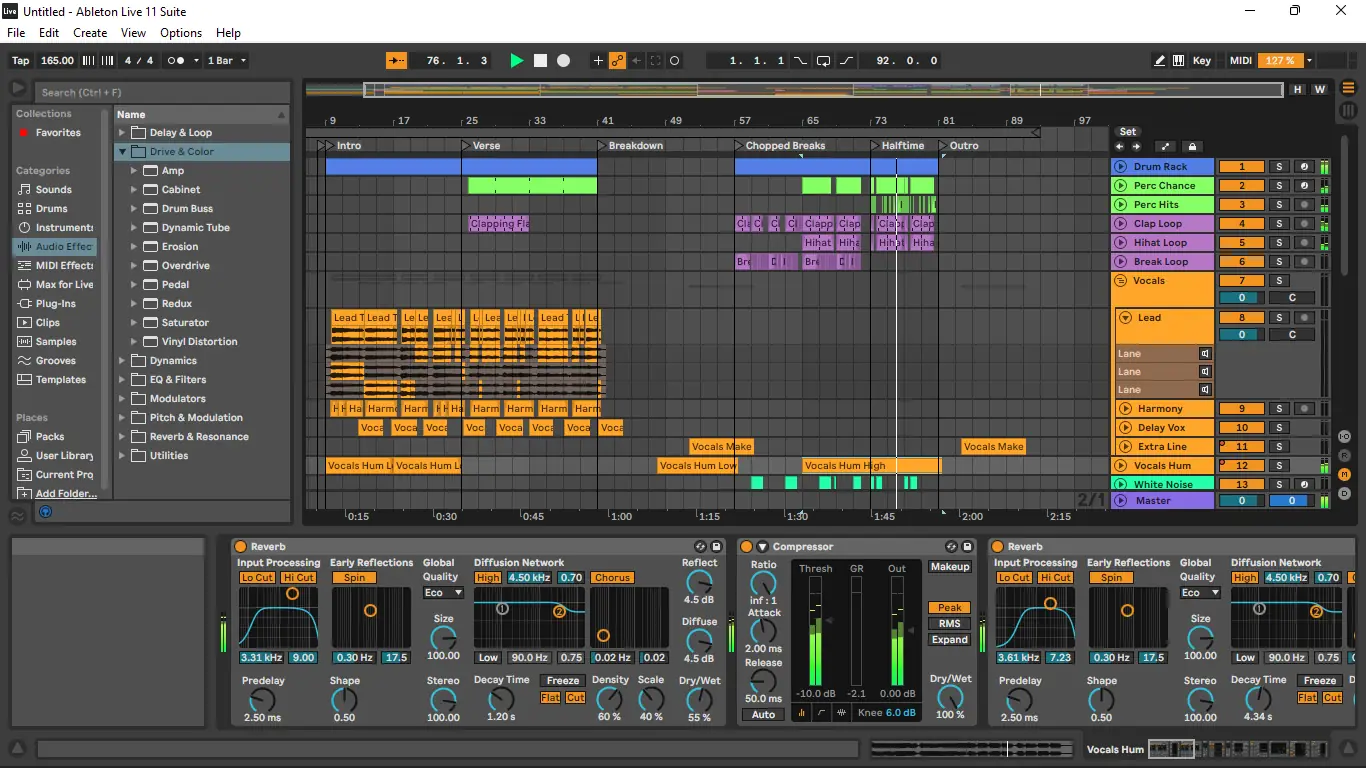Click the browser search field

tap(160, 92)
